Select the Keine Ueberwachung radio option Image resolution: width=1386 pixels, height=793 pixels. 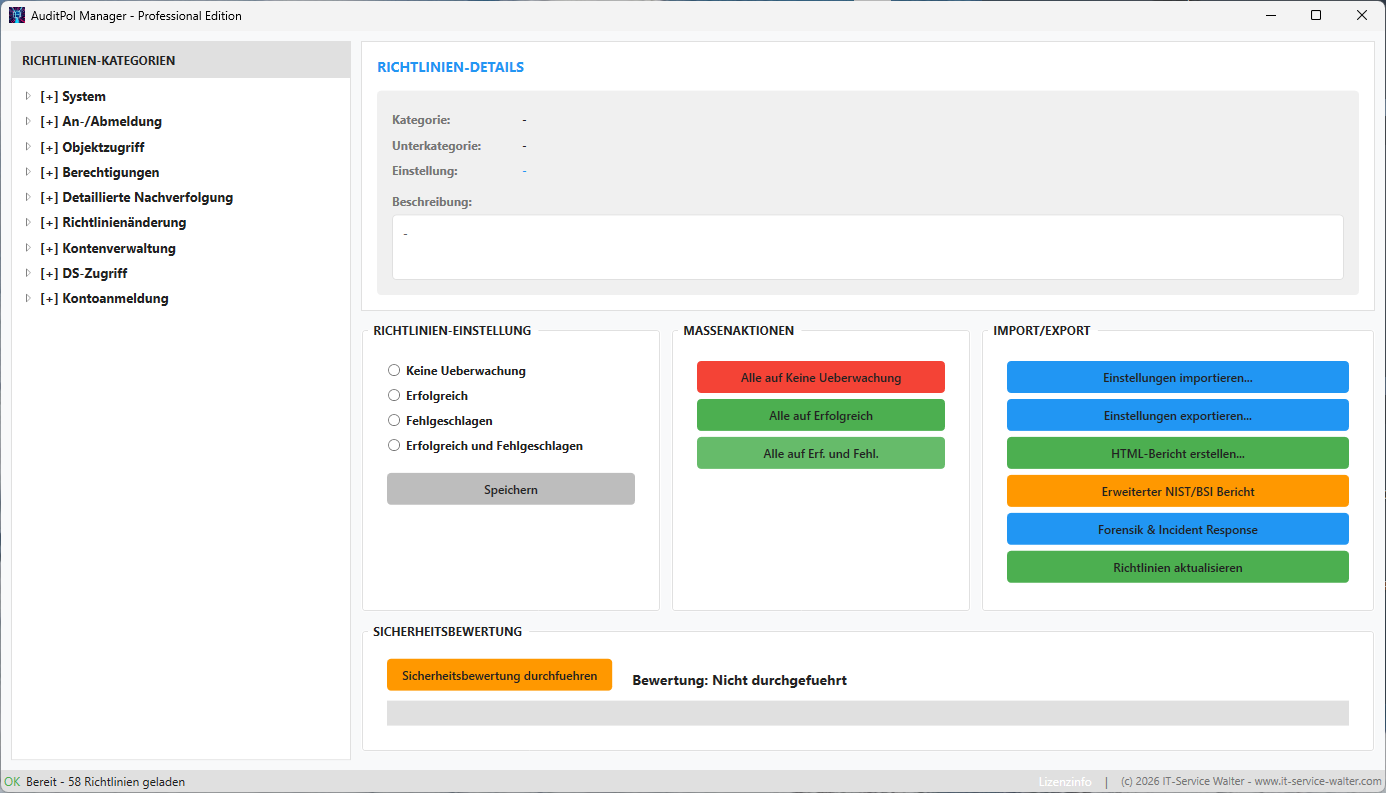pyautogui.click(x=394, y=371)
